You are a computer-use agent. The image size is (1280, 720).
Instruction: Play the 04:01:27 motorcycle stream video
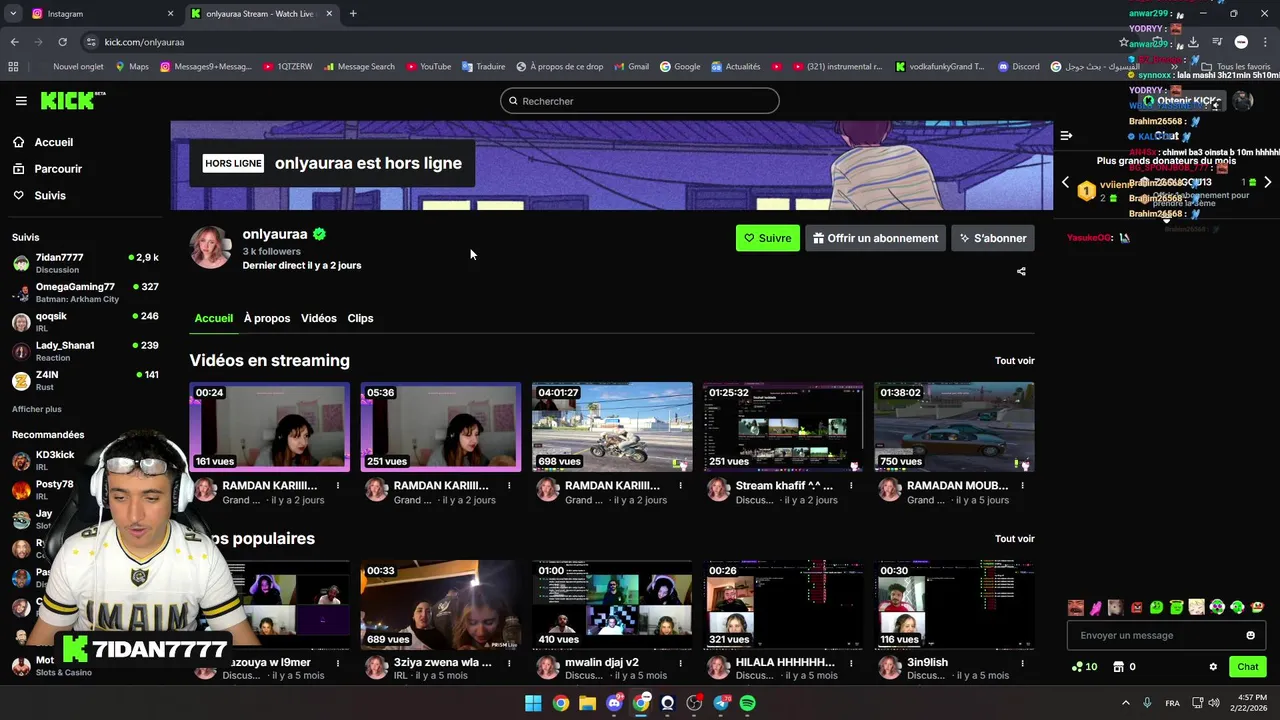pos(612,427)
